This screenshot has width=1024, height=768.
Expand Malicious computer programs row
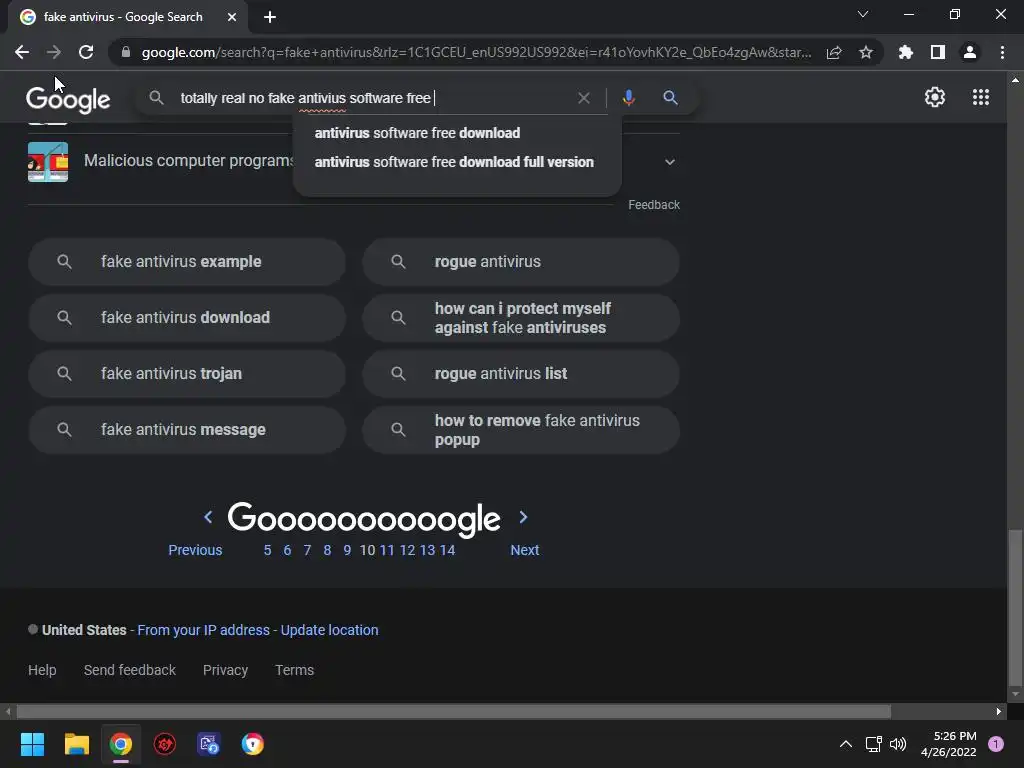tap(669, 162)
